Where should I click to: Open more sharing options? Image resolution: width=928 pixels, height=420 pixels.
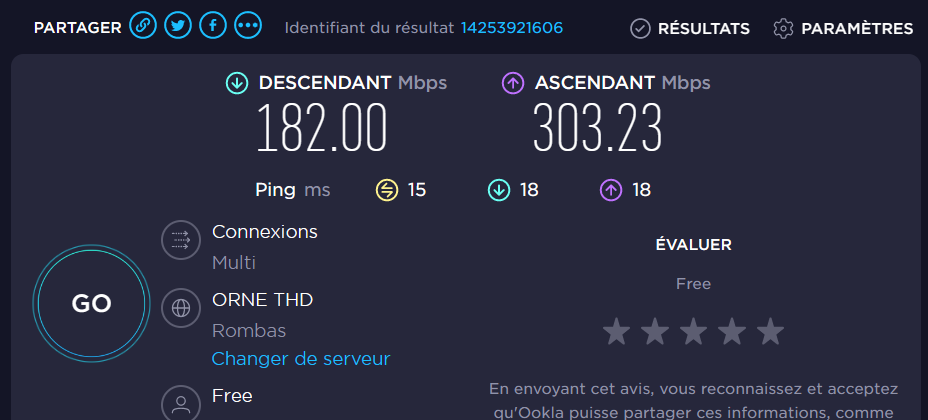coord(247,27)
